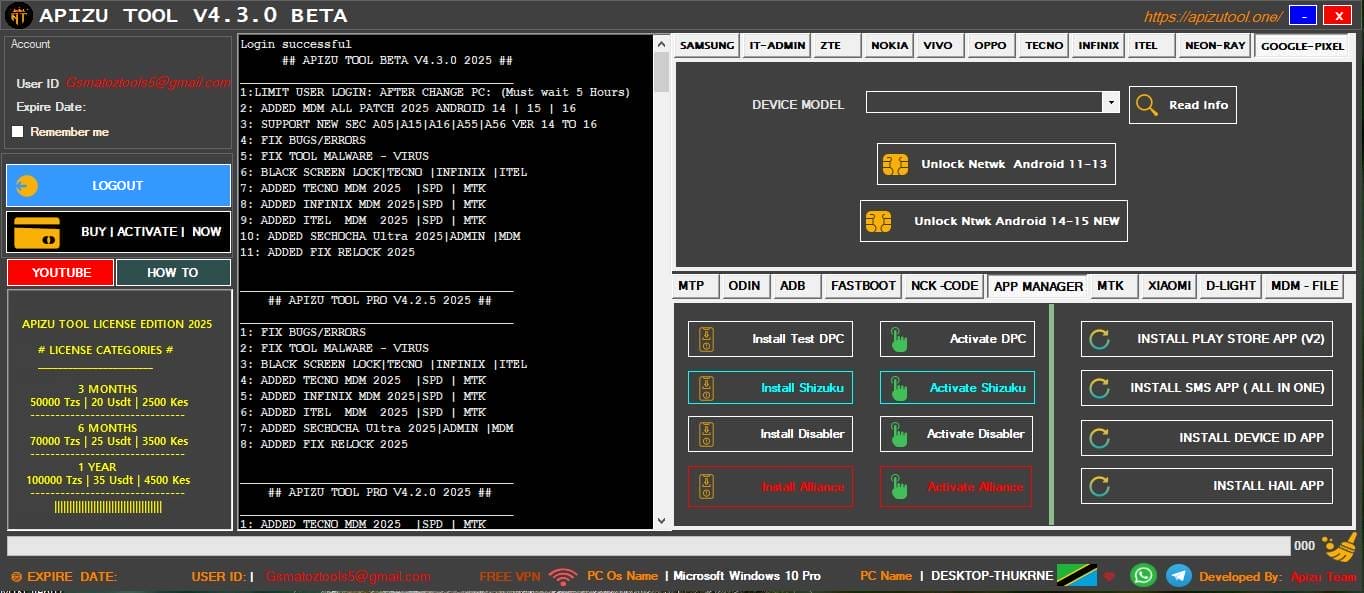Expand the VPN dropdown near FREE VPN
Screen dimensions: 1364x593
click(x=562, y=575)
